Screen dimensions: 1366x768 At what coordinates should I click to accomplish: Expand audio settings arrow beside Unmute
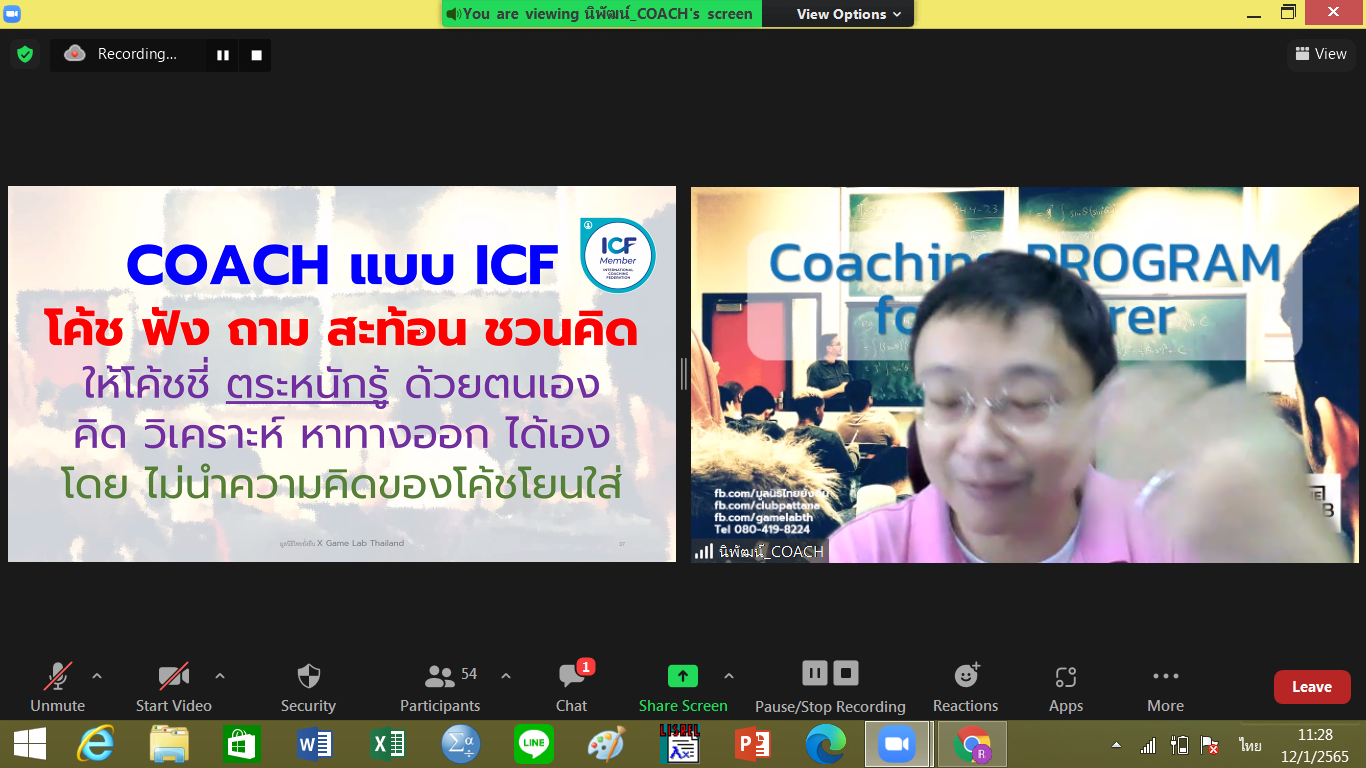[x=97, y=676]
